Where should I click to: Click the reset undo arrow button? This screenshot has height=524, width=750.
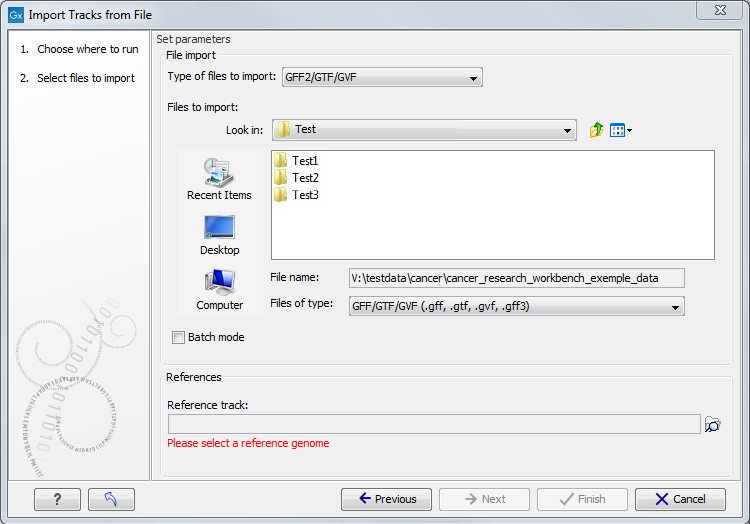111,499
